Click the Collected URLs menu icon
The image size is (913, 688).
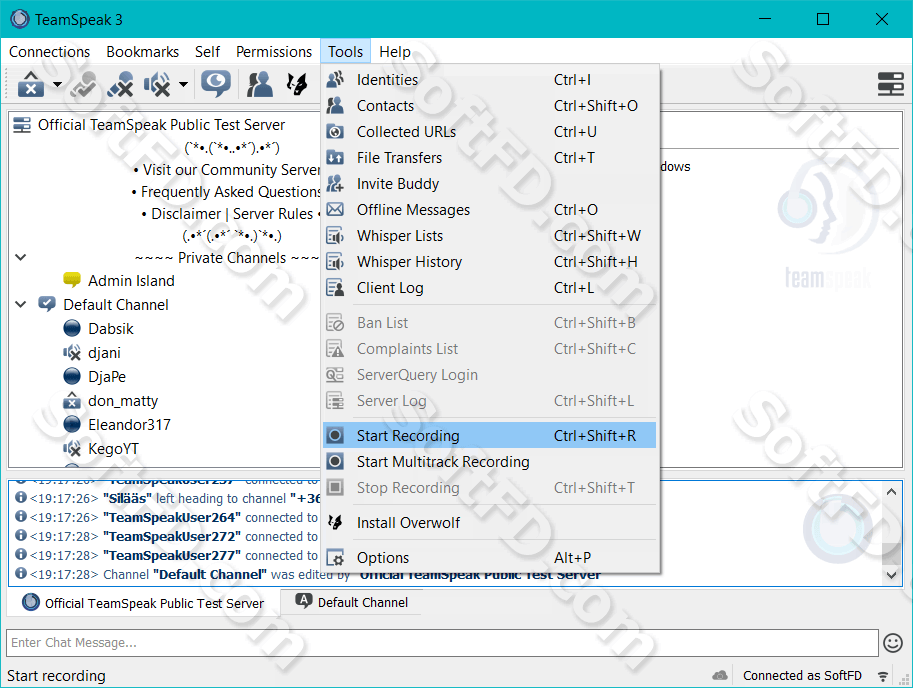coord(335,132)
